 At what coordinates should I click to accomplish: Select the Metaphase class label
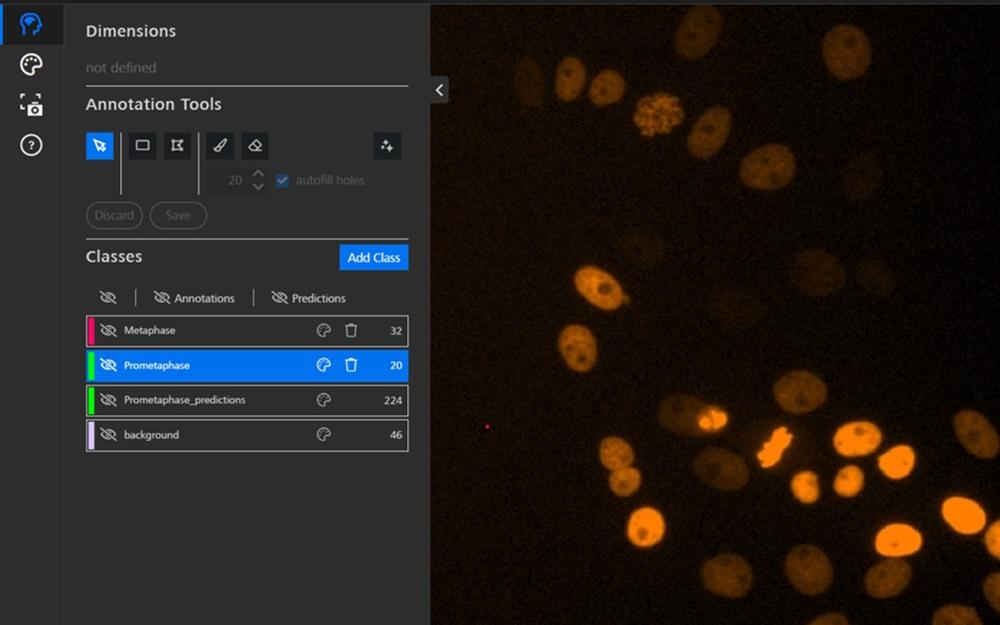coord(149,330)
